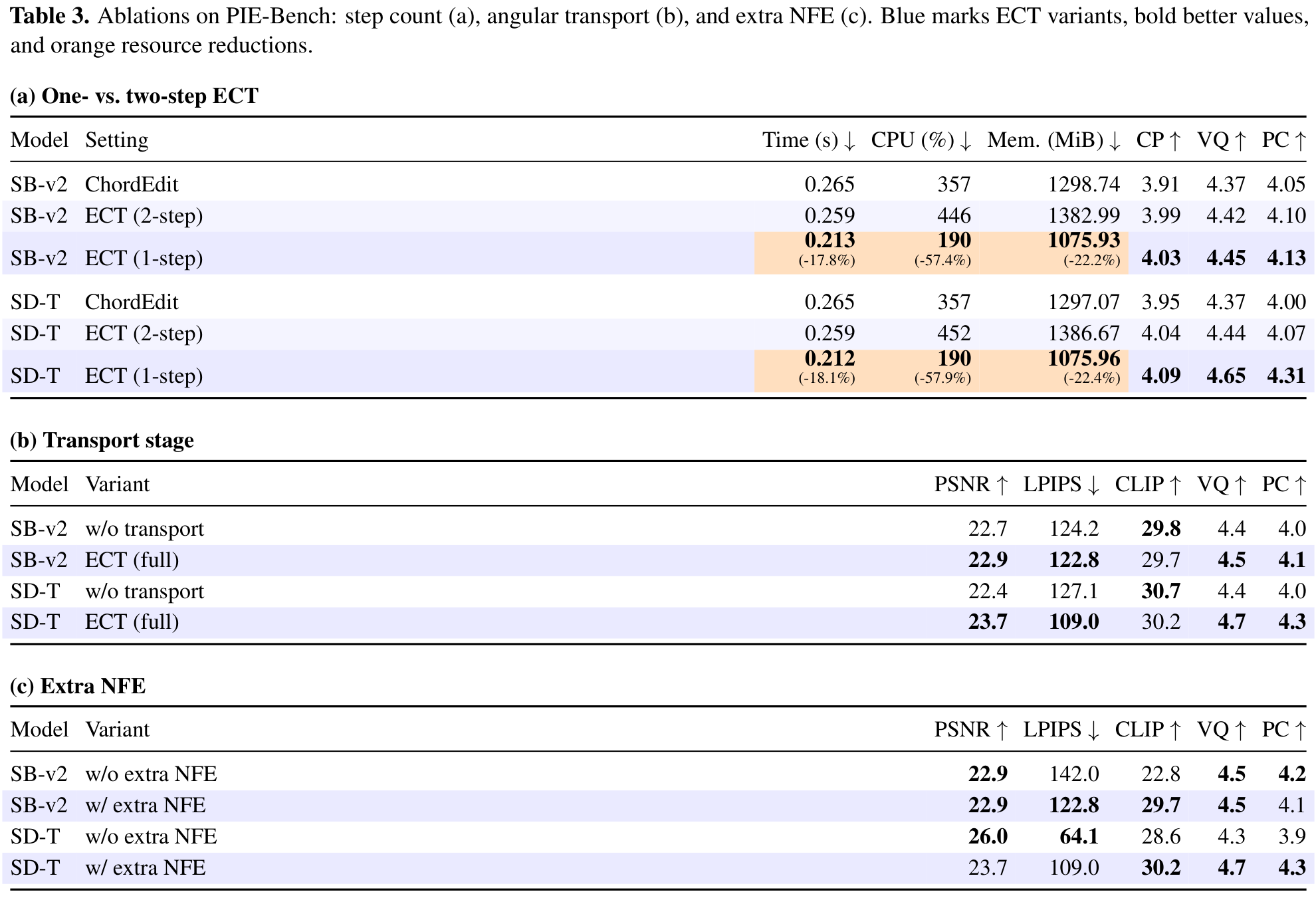Click the '(-57.9%)' reduction note
This screenshot has height=904, width=1316.
point(942,378)
